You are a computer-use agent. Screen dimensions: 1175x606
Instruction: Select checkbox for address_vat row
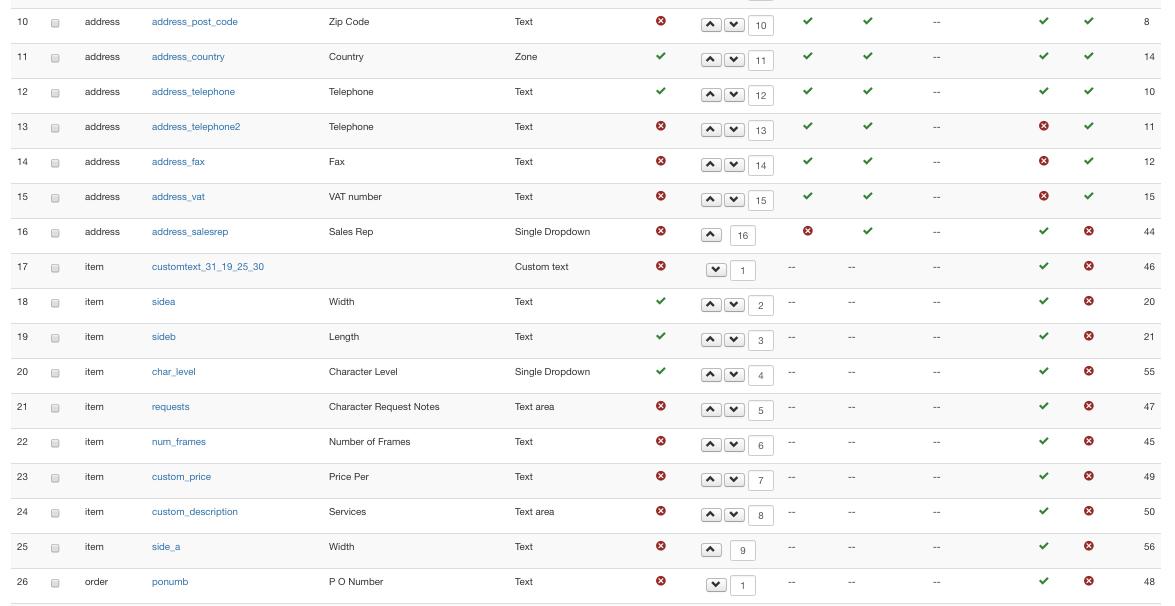(55, 198)
